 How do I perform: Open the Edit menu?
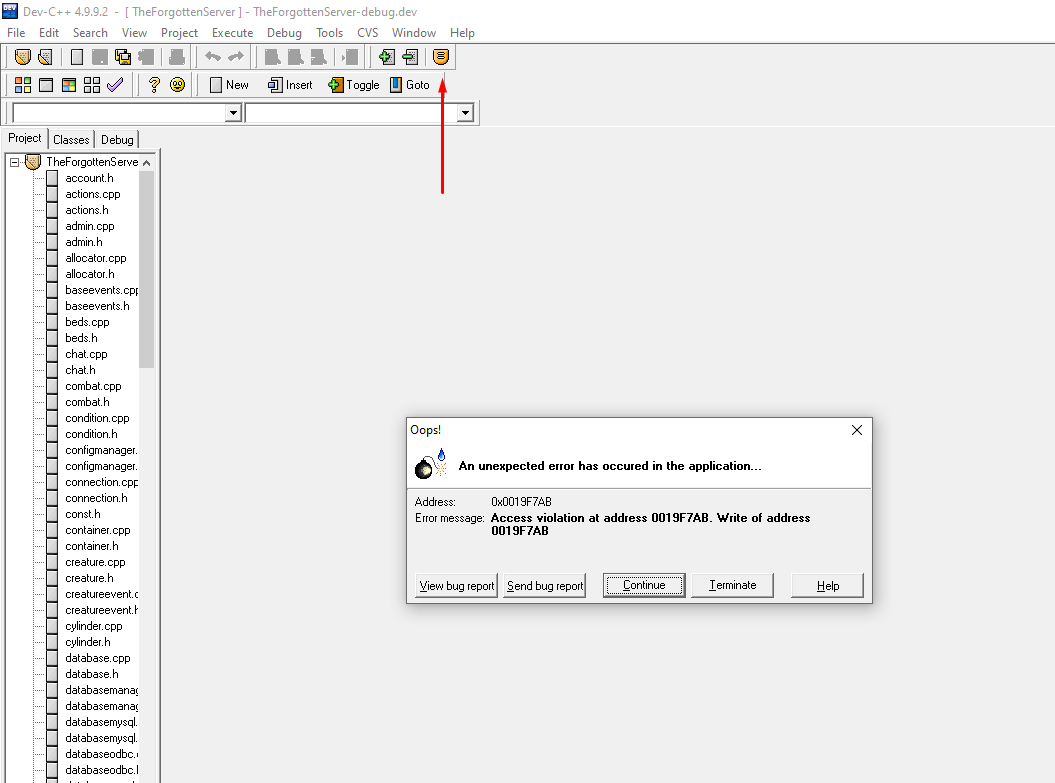[48, 33]
